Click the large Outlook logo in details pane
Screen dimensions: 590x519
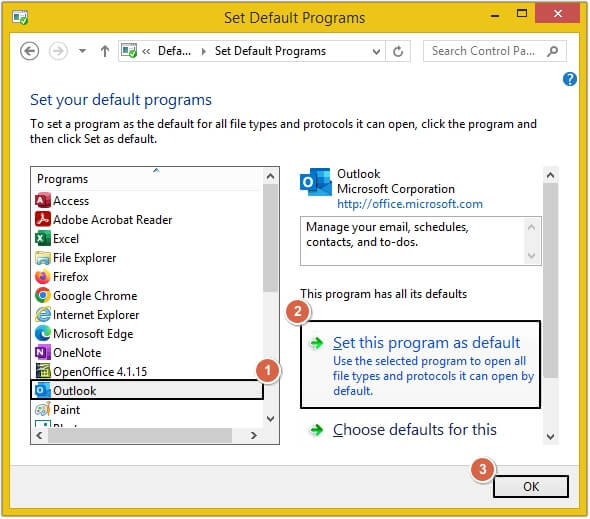tap(316, 183)
